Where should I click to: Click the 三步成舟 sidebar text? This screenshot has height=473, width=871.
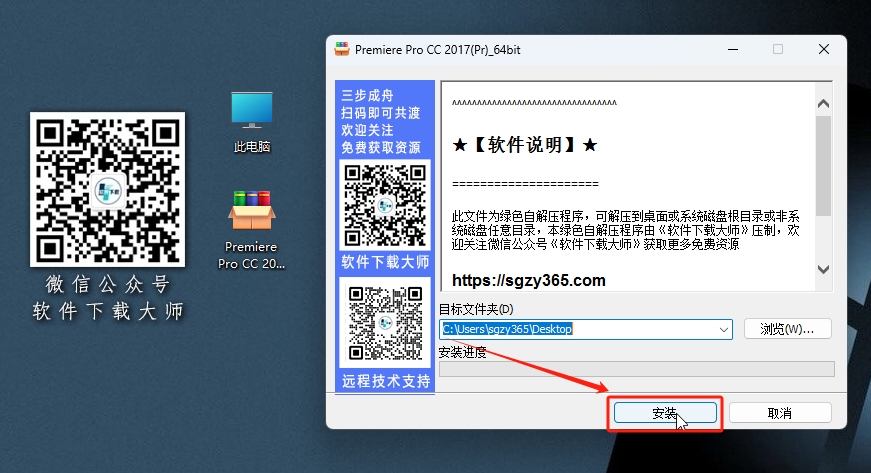coord(367,95)
